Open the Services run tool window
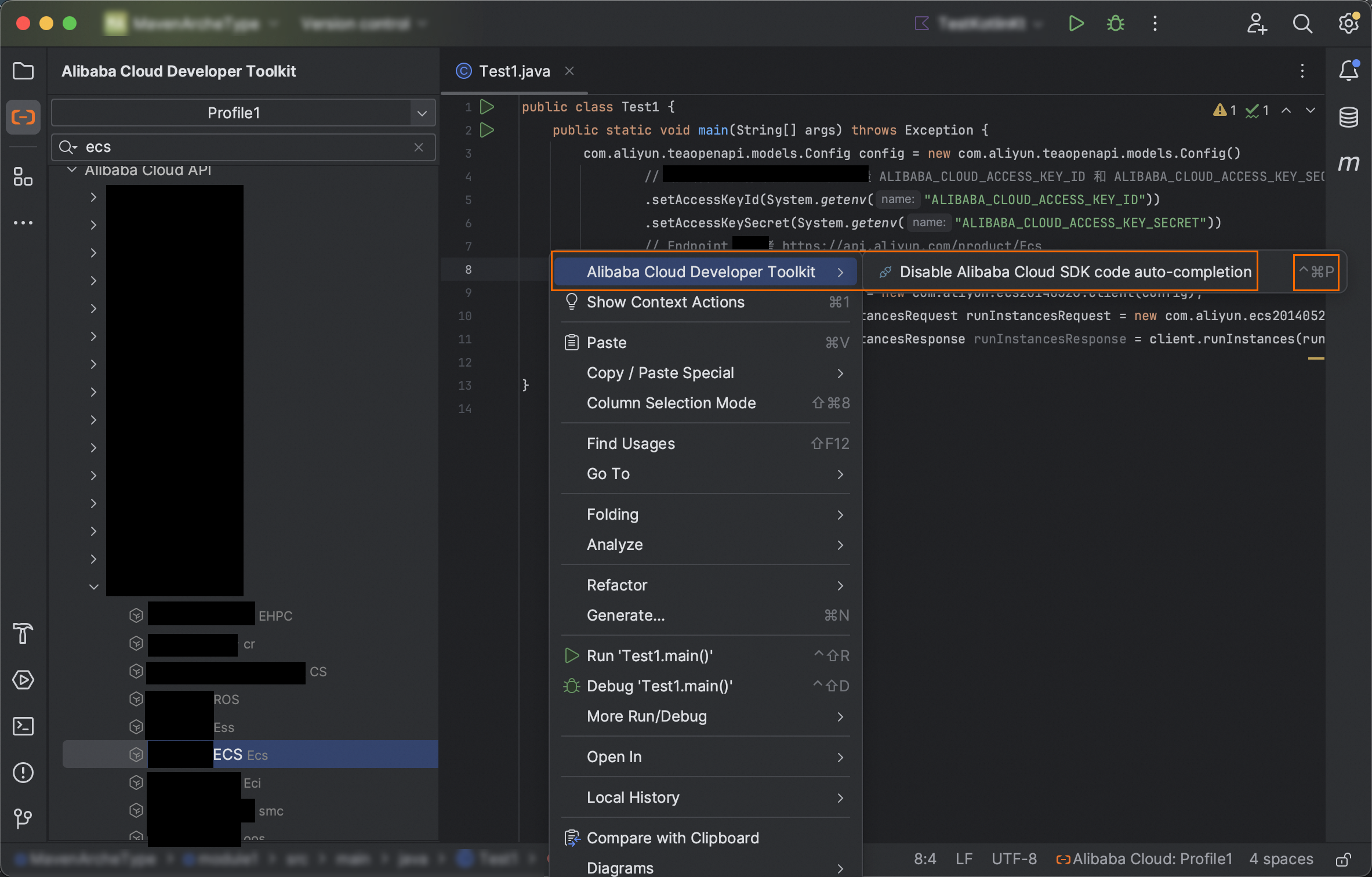The height and width of the screenshot is (877, 1372). click(x=23, y=680)
